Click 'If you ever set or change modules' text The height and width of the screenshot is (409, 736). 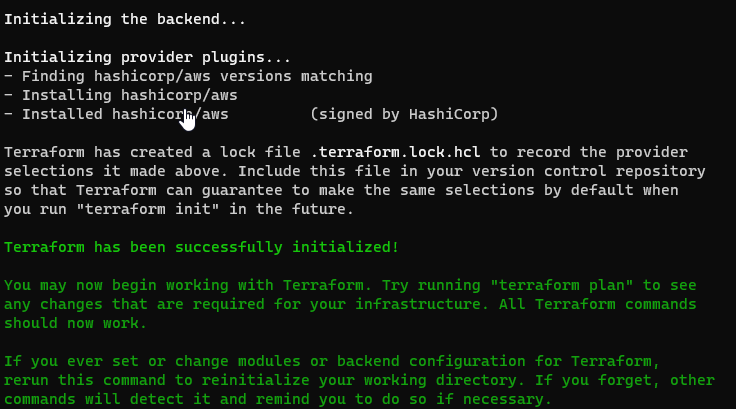click(152, 362)
